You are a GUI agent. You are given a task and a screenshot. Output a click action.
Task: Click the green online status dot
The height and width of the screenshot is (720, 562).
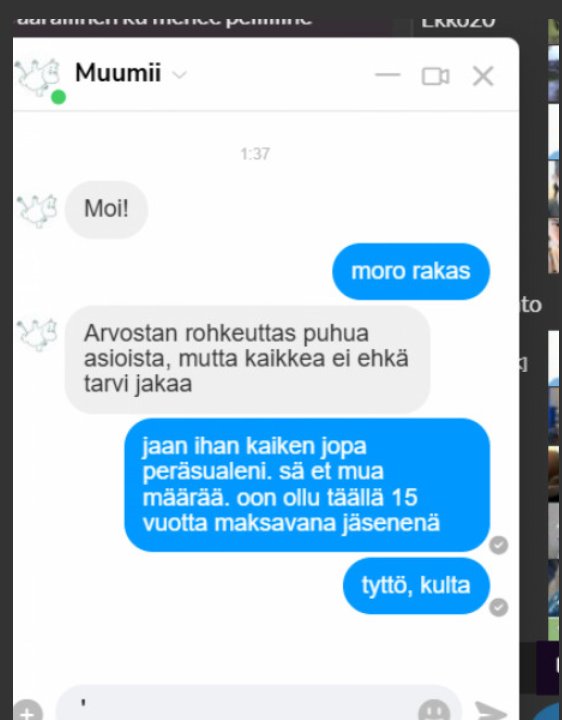[58, 97]
